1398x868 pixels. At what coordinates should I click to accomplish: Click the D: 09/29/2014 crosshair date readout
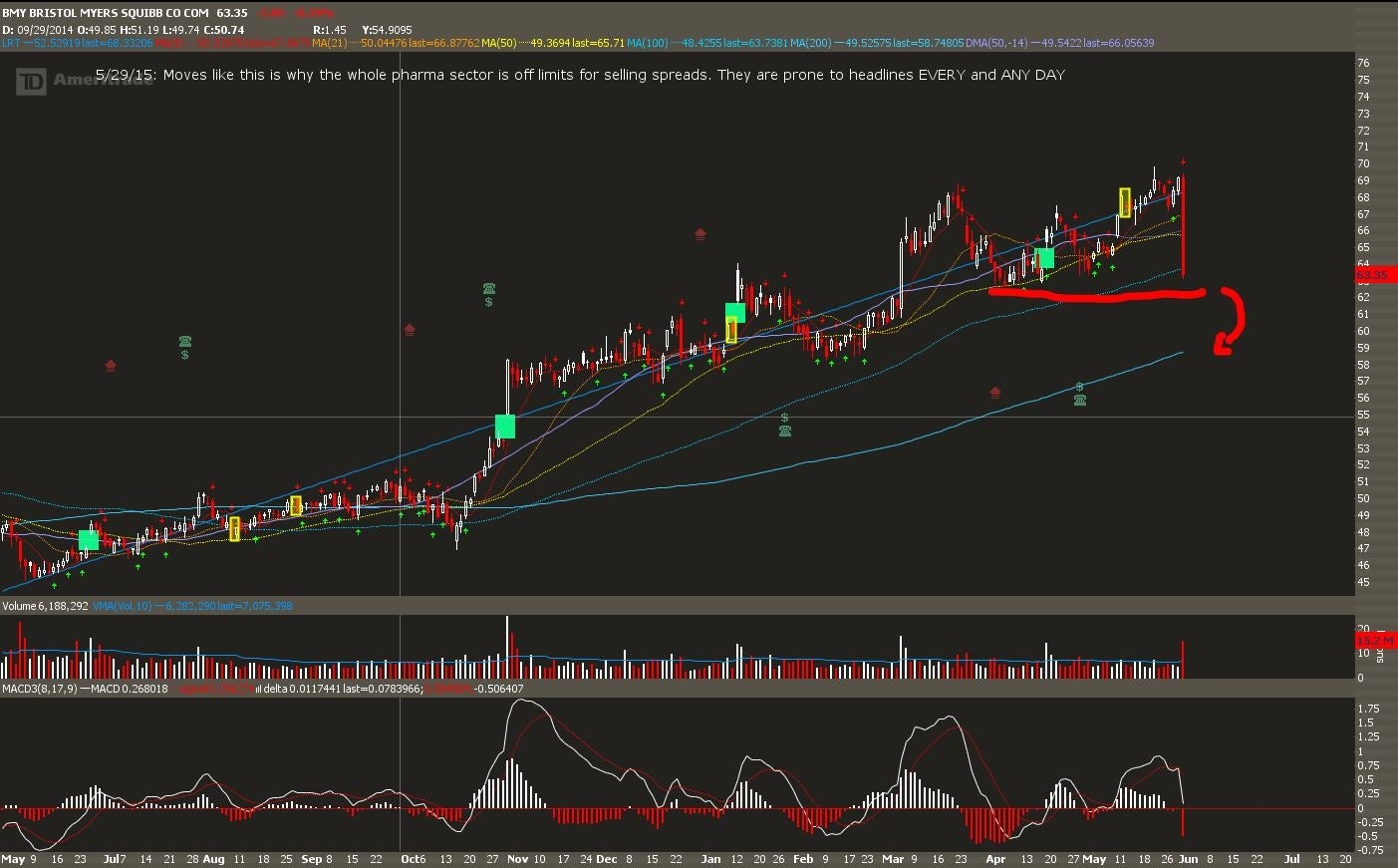coord(38,30)
